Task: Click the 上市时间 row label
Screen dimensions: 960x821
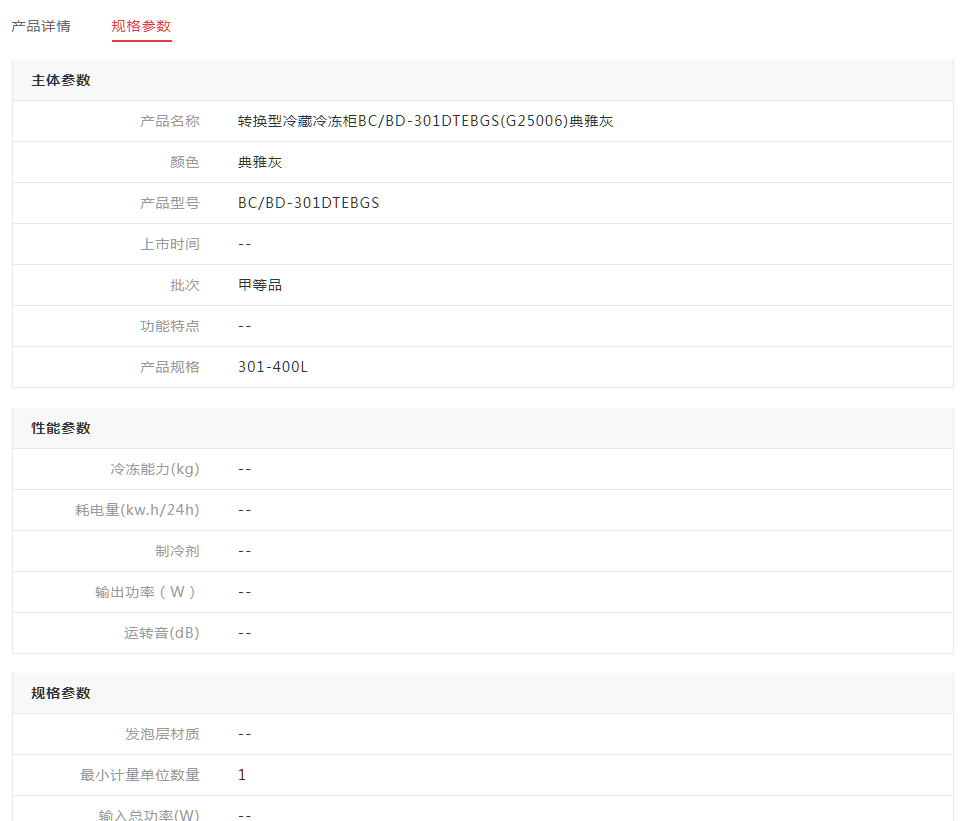Action: [169, 244]
